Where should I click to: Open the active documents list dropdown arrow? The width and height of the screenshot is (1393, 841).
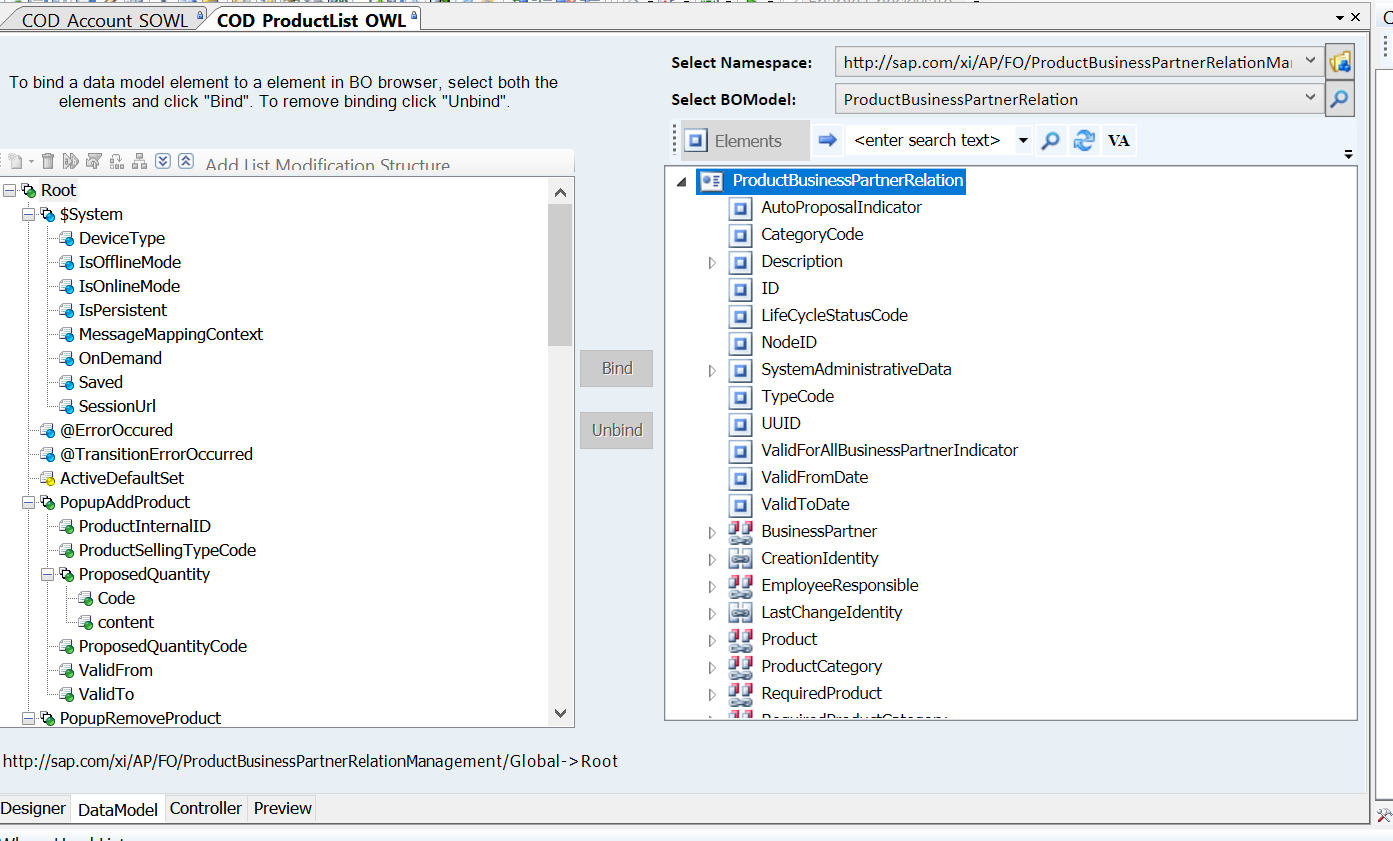tap(1340, 18)
